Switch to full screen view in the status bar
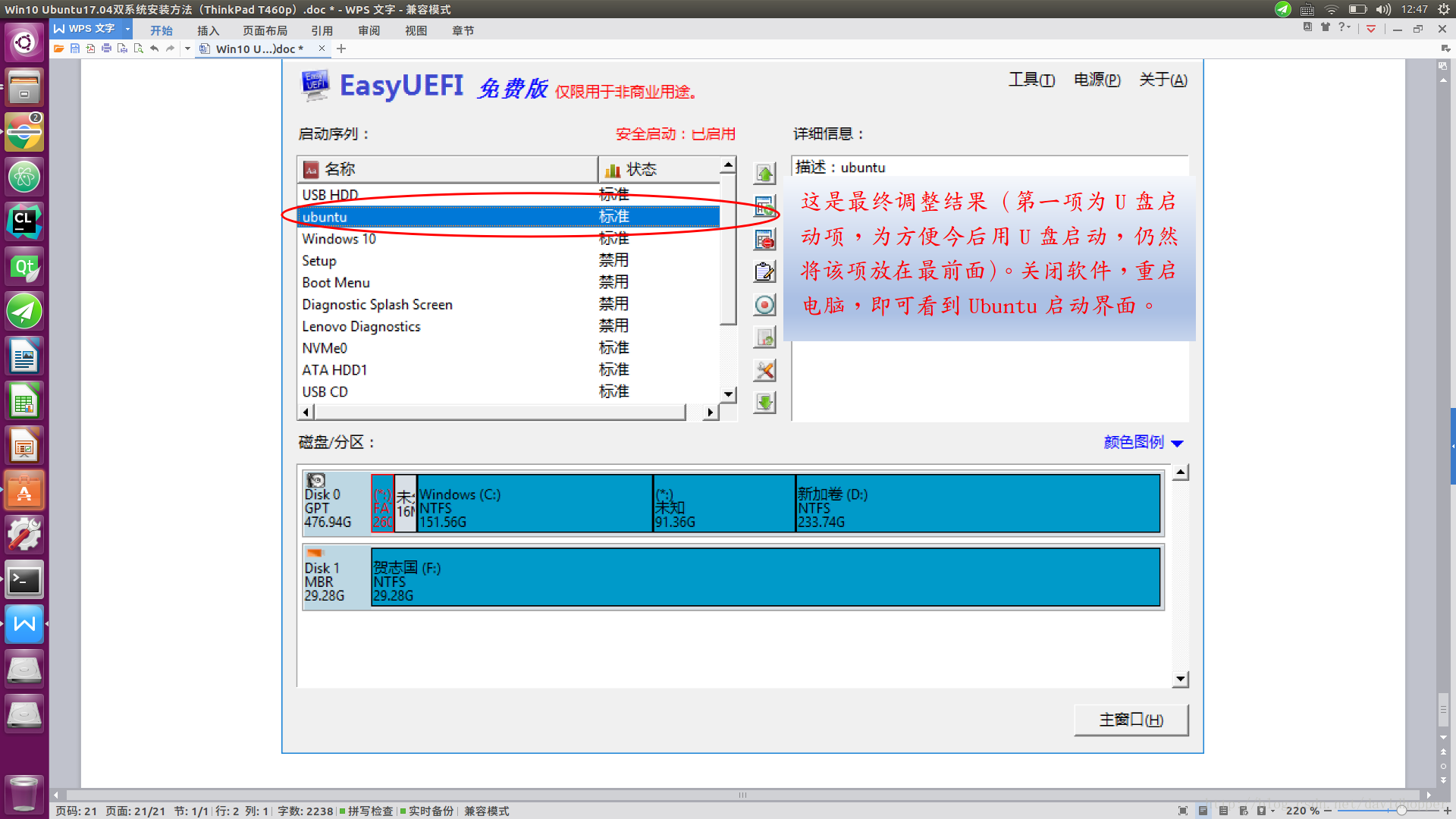The image size is (1456, 819). tap(1183, 811)
